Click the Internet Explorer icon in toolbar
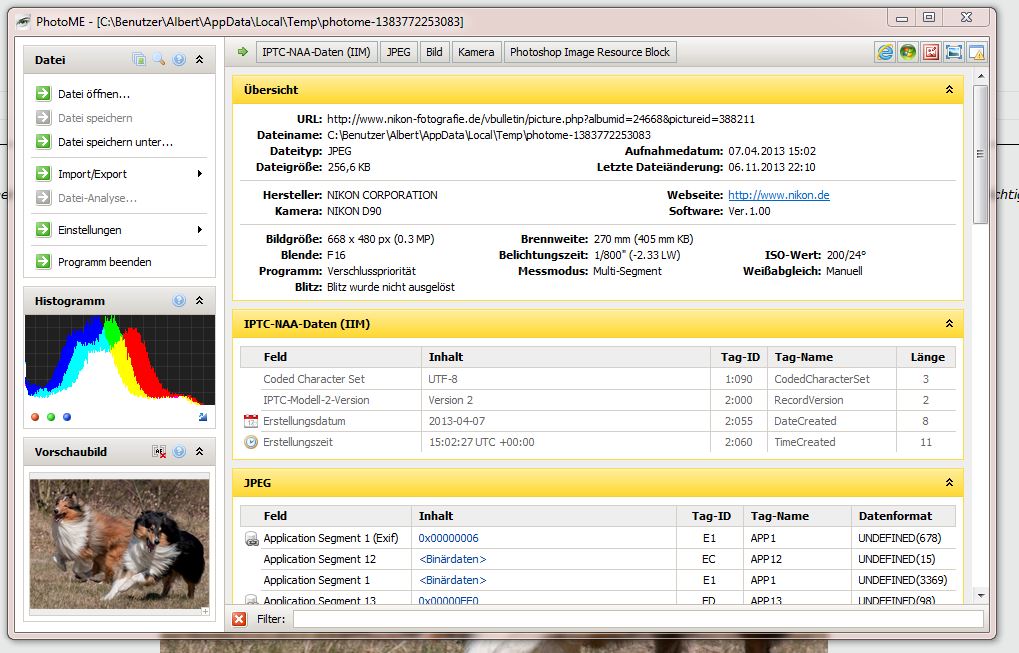The width and height of the screenshot is (1019, 653). (x=885, y=52)
